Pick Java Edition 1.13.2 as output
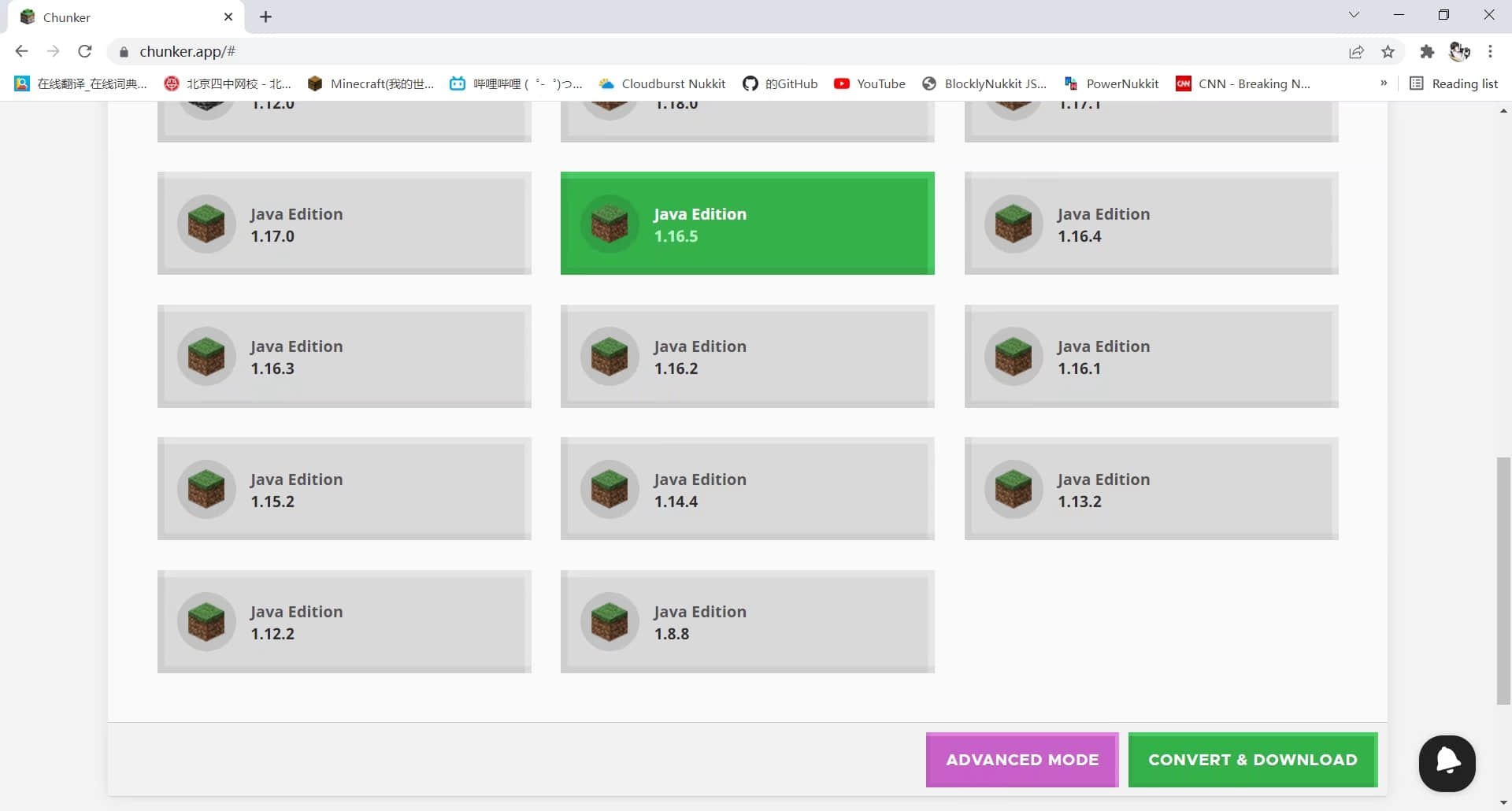 [1151, 489]
